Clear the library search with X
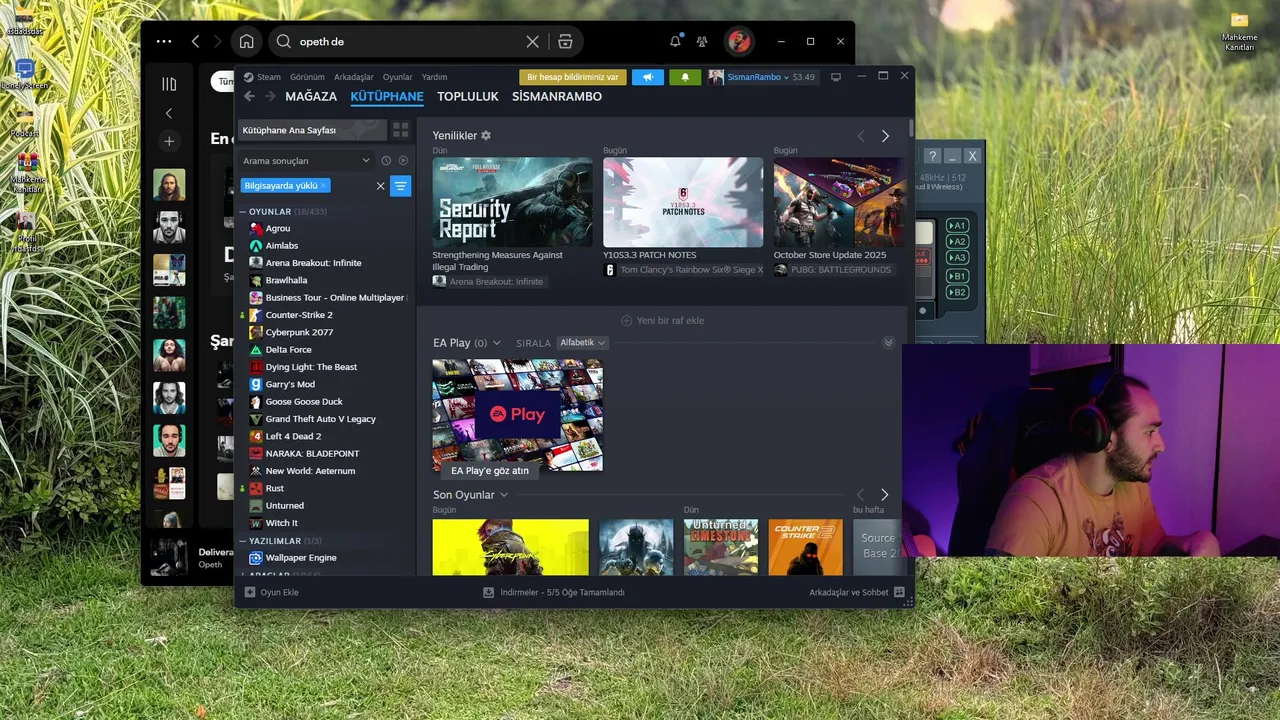 coord(380,186)
